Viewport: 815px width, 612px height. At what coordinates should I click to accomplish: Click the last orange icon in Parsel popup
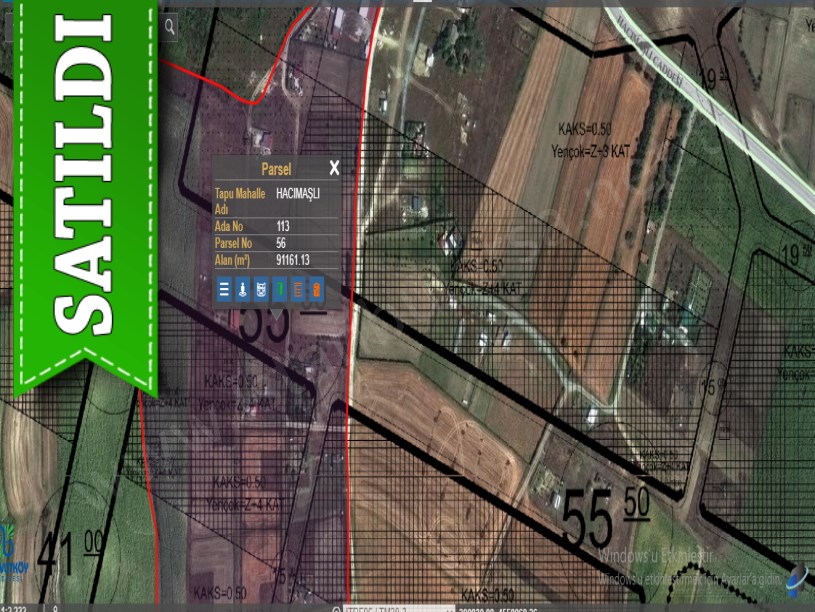point(315,290)
